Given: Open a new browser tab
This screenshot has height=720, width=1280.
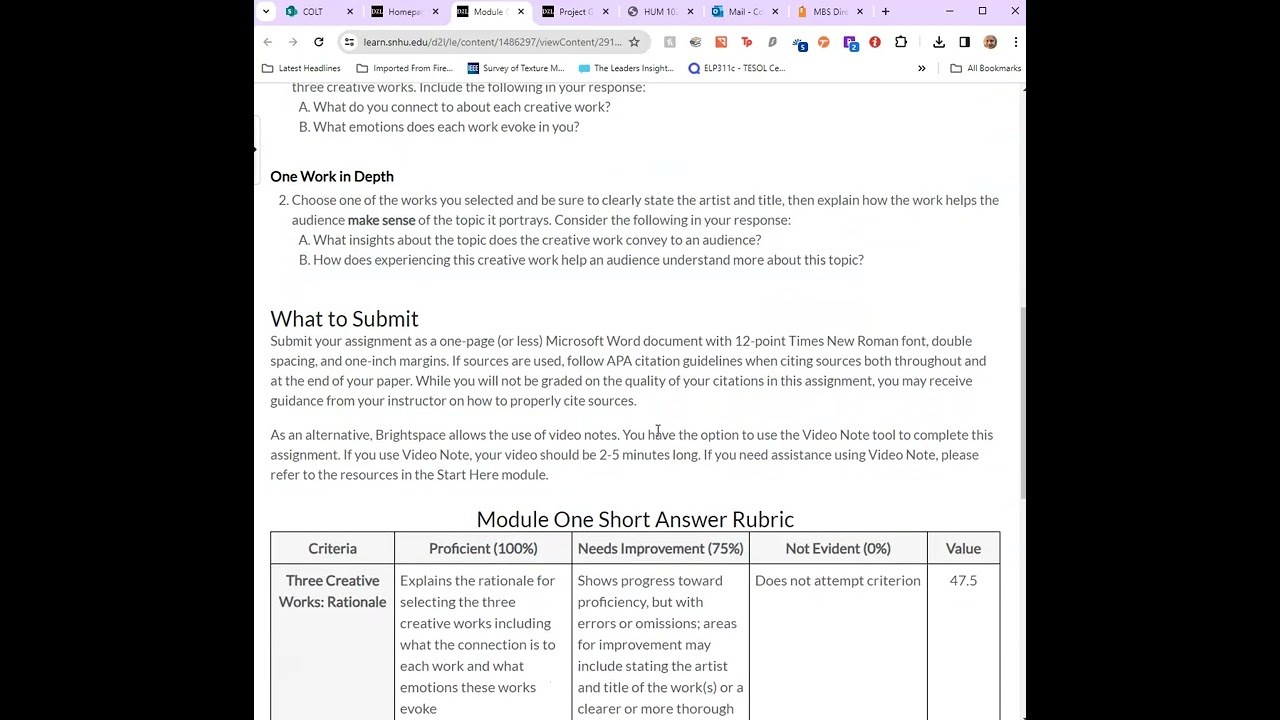Looking at the screenshot, I should click(x=885, y=12).
